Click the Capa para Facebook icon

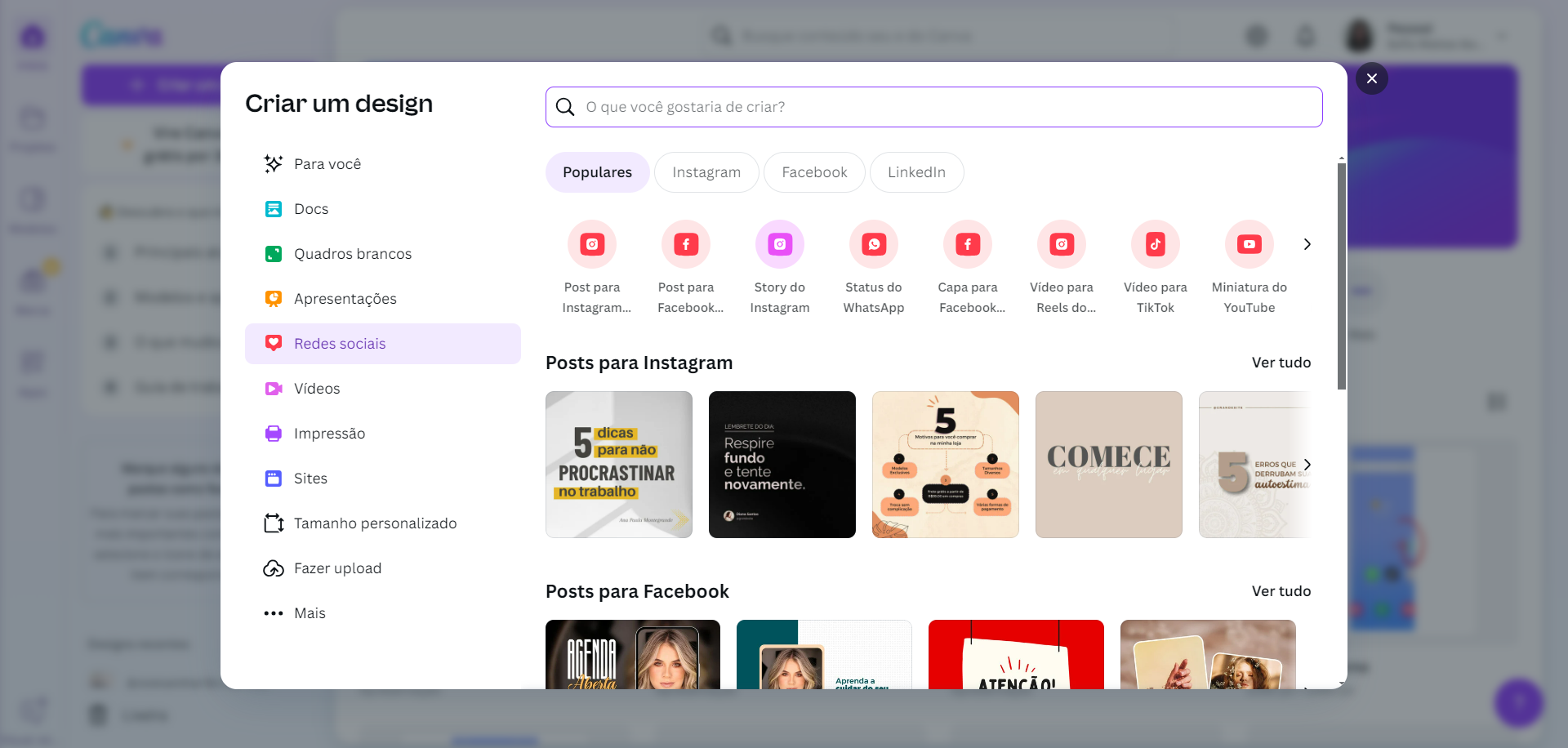(967, 243)
